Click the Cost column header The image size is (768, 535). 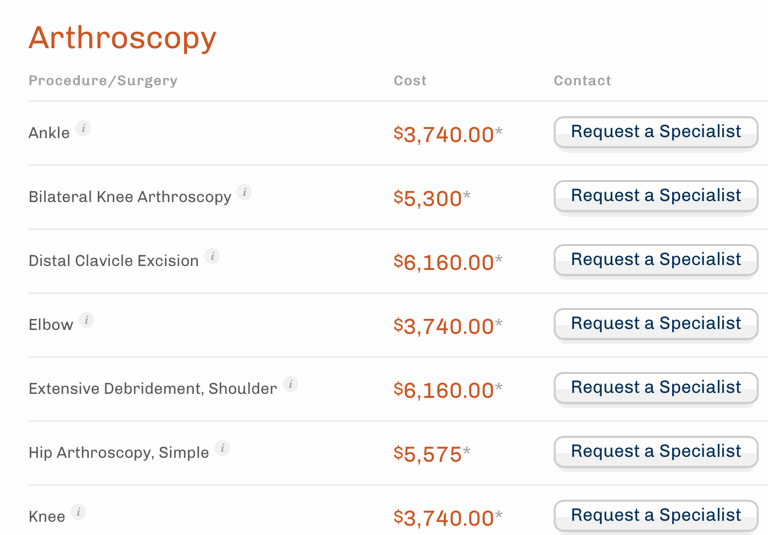pyautogui.click(x=410, y=80)
